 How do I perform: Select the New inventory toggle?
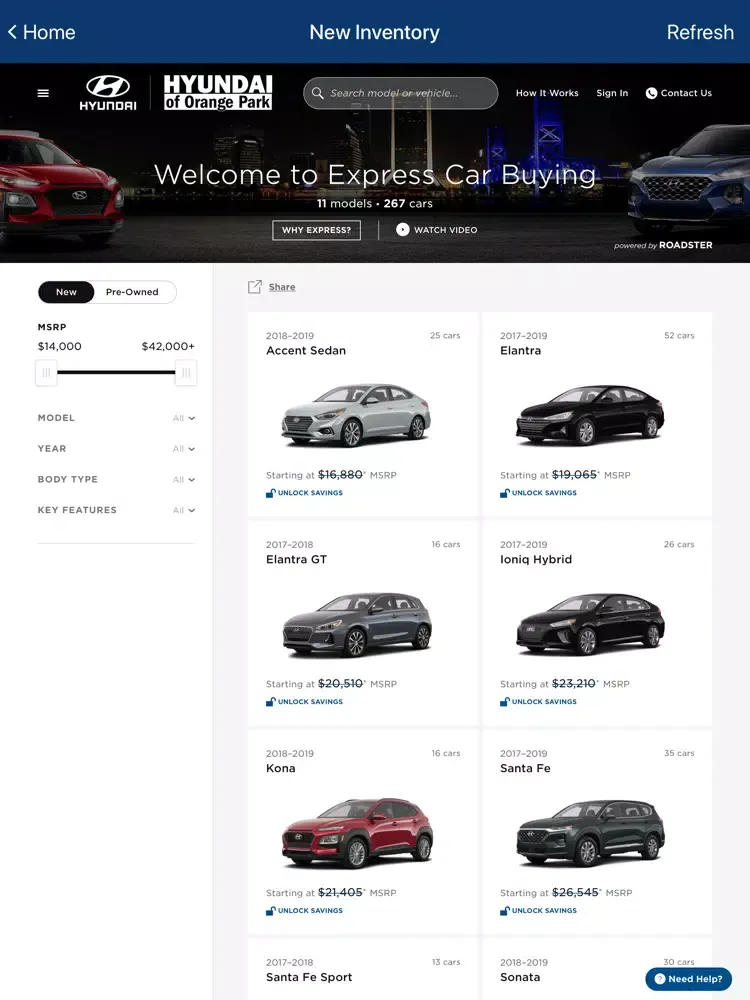pyautogui.click(x=66, y=292)
